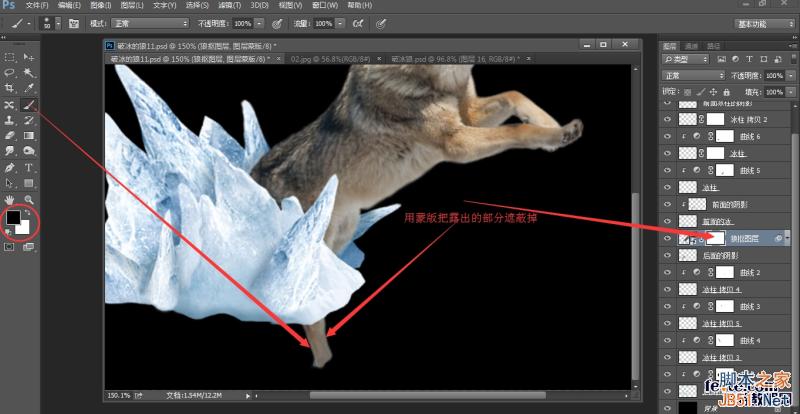Select the Magic Wand tool
800x414 pixels.
29,73
